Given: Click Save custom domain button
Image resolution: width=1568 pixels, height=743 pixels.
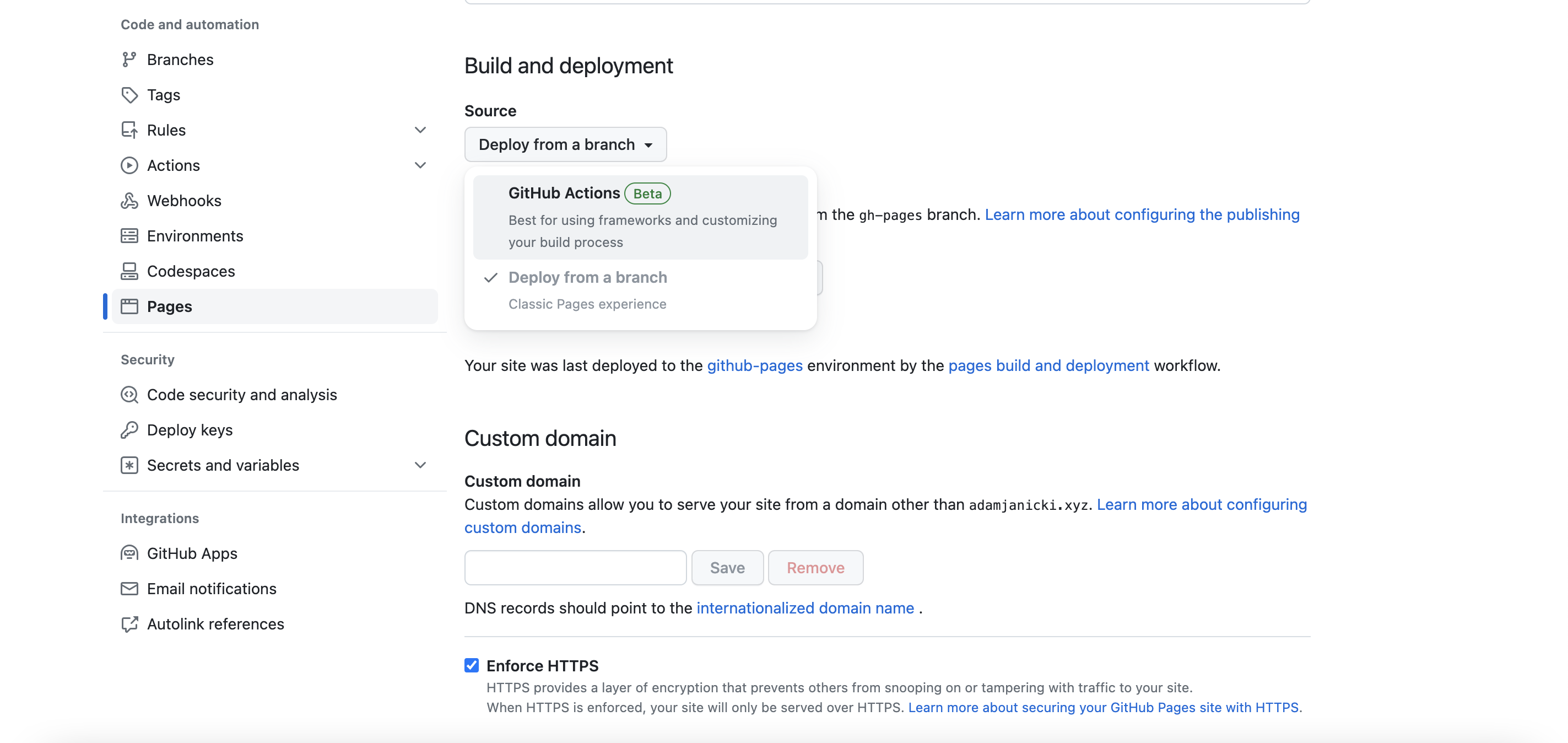Looking at the screenshot, I should (x=727, y=568).
